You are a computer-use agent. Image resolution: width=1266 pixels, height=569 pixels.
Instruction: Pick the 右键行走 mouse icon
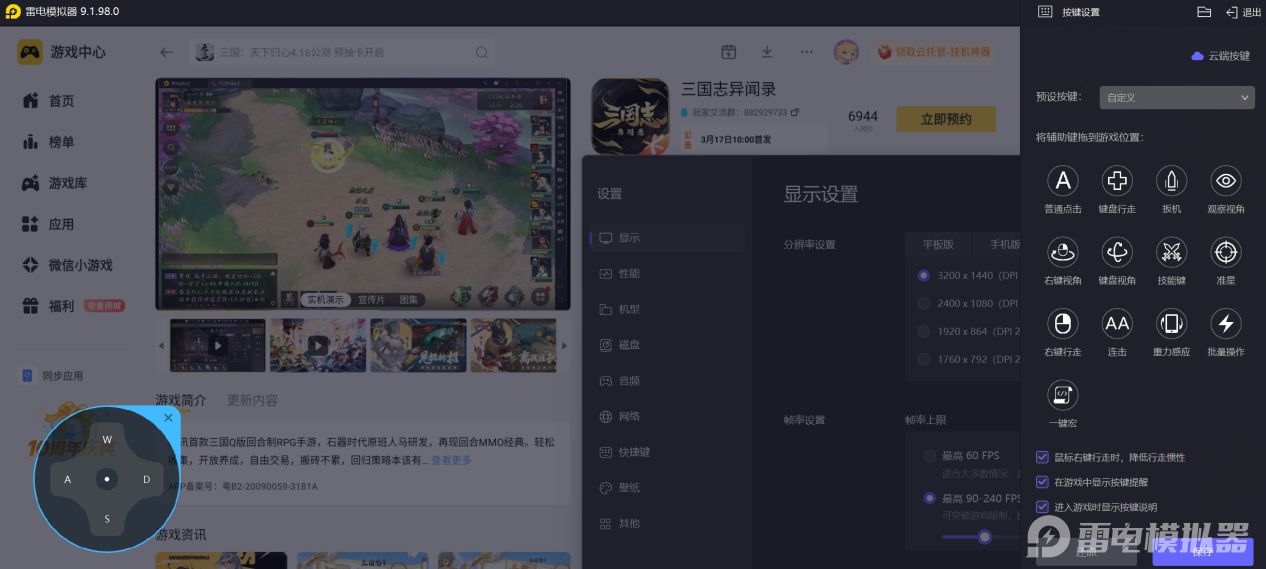click(x=1063, y=323)
